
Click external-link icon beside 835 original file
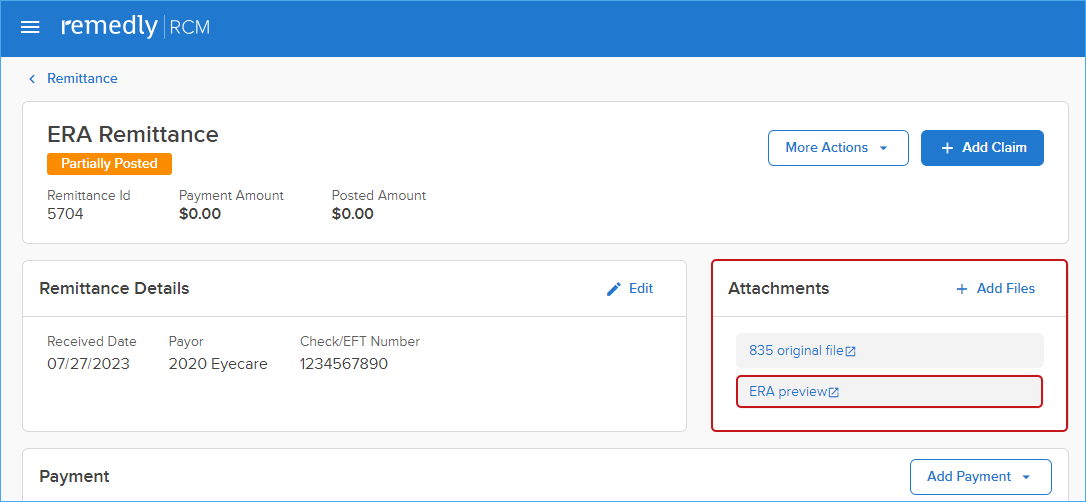851,351
